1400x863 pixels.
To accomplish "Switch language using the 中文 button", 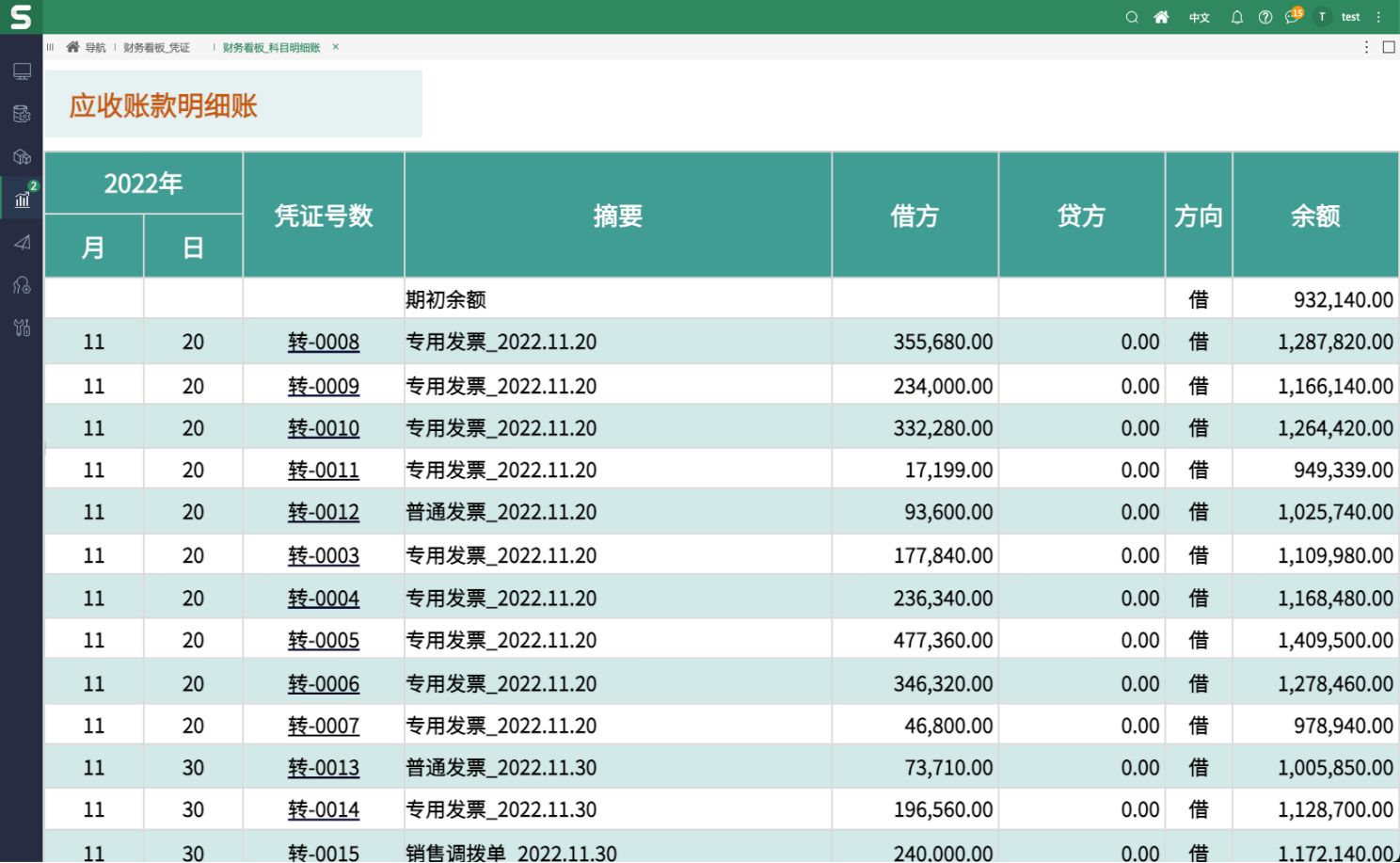I will click(1200, 18).
